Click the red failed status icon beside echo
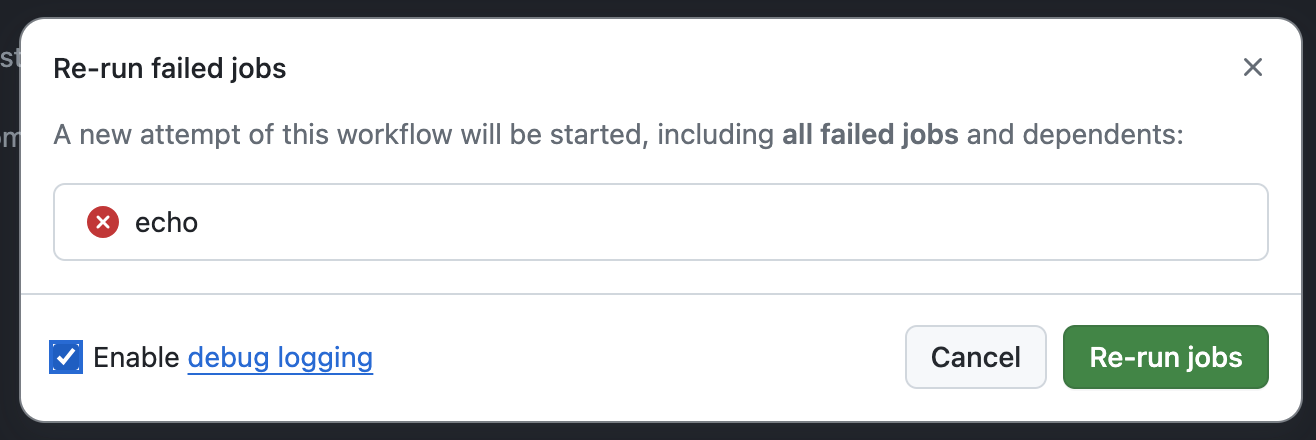The height and width of the screenshot is (440, 1316). [103, 222]
